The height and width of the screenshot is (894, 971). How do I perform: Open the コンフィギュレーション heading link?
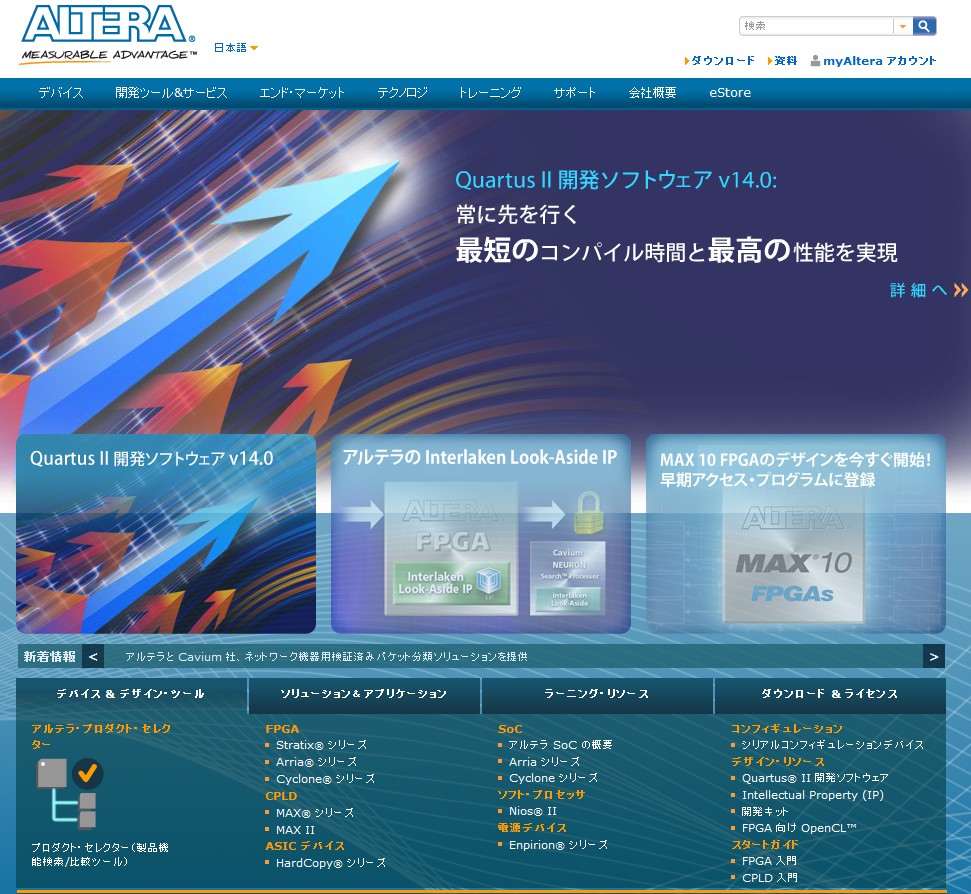point(786,729)
